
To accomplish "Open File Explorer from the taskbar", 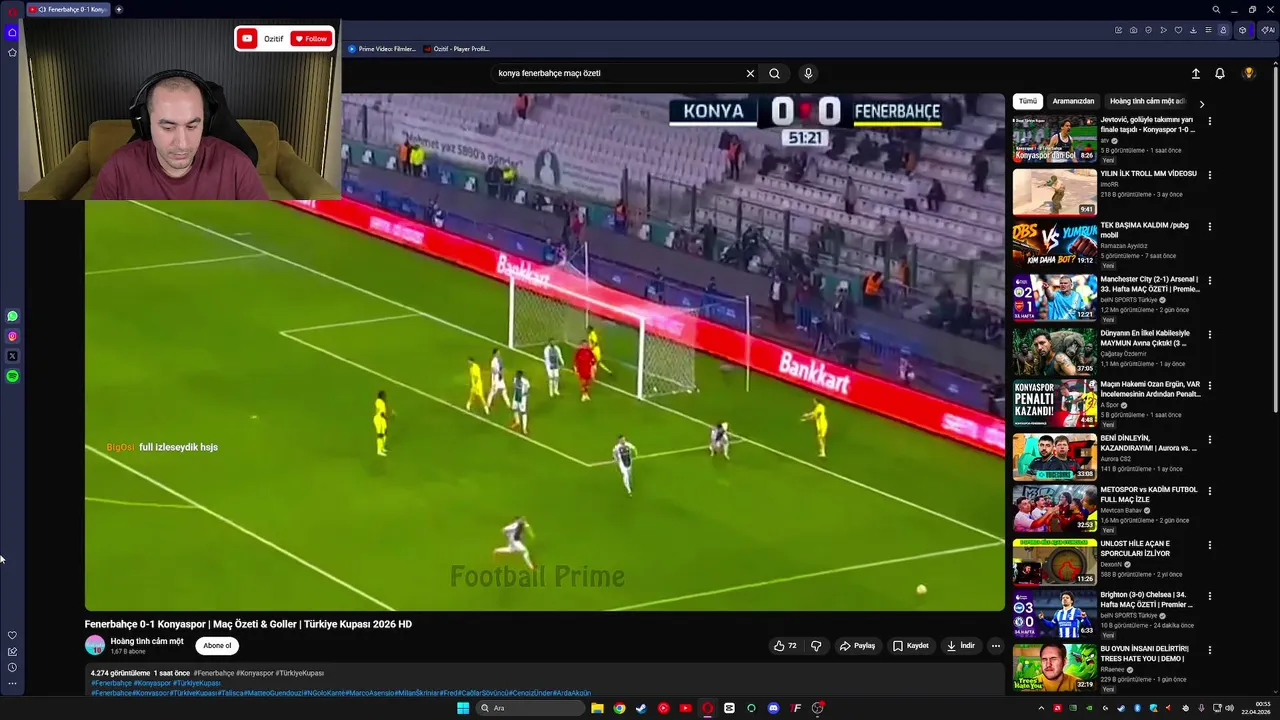I will [x=597, y=708].
